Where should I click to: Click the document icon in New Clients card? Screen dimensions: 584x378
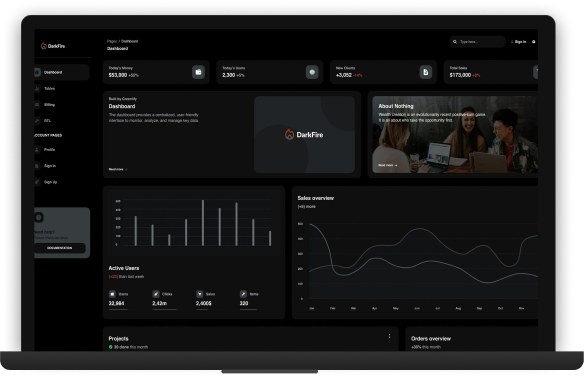point(426,72)
